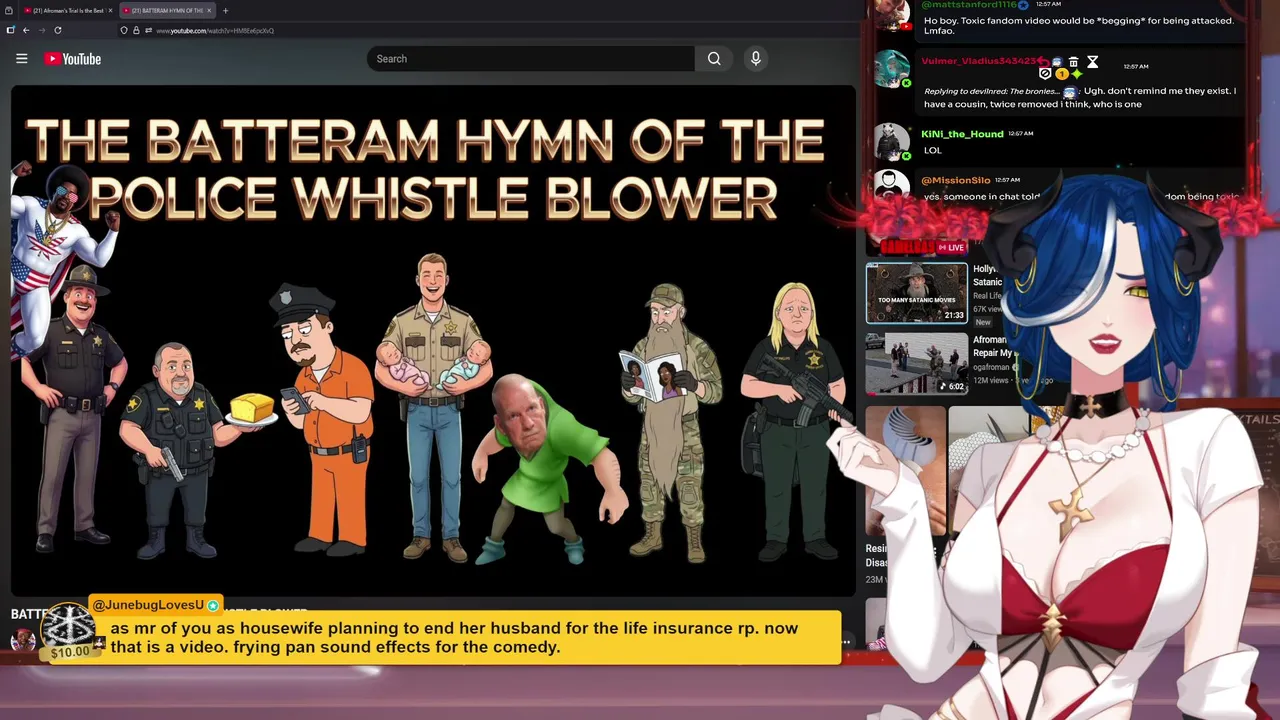Reload the page with refresh icon
The height and width of the screenshot is (720, 1280).
pos(58,30)
